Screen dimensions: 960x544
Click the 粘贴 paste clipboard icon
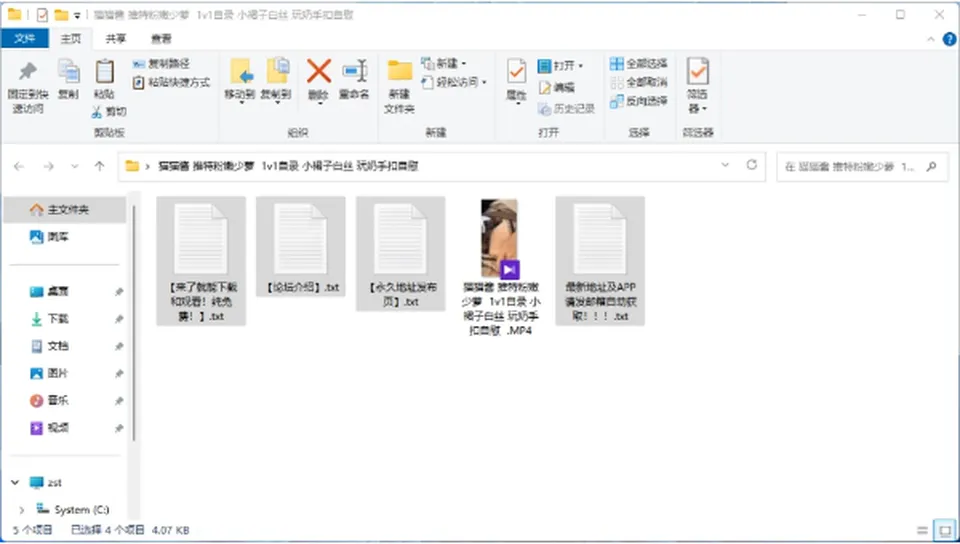pyautogui.click(x=105, y=72)
